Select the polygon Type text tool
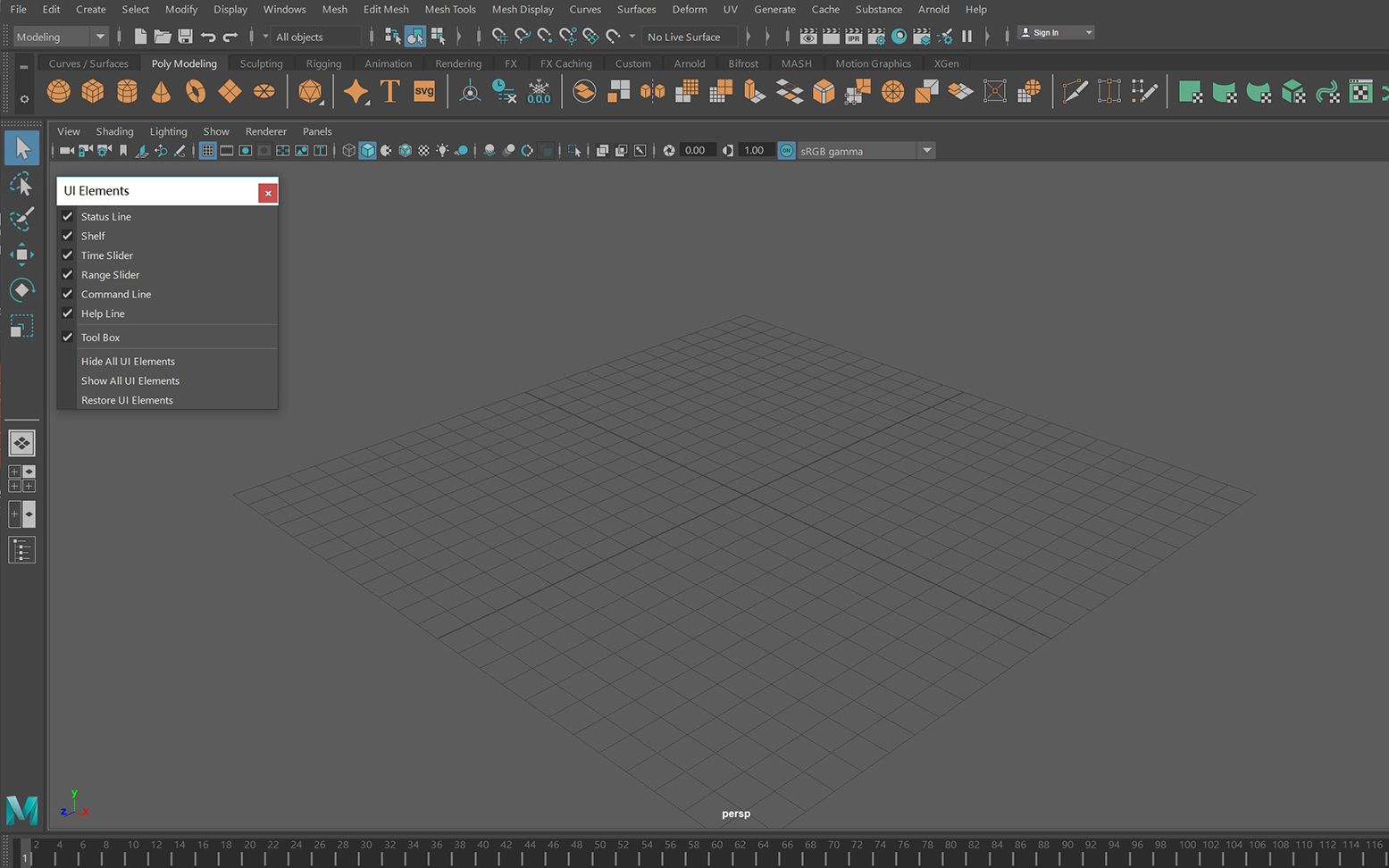This screenshot has height=868, width=1389. (389, 91)
